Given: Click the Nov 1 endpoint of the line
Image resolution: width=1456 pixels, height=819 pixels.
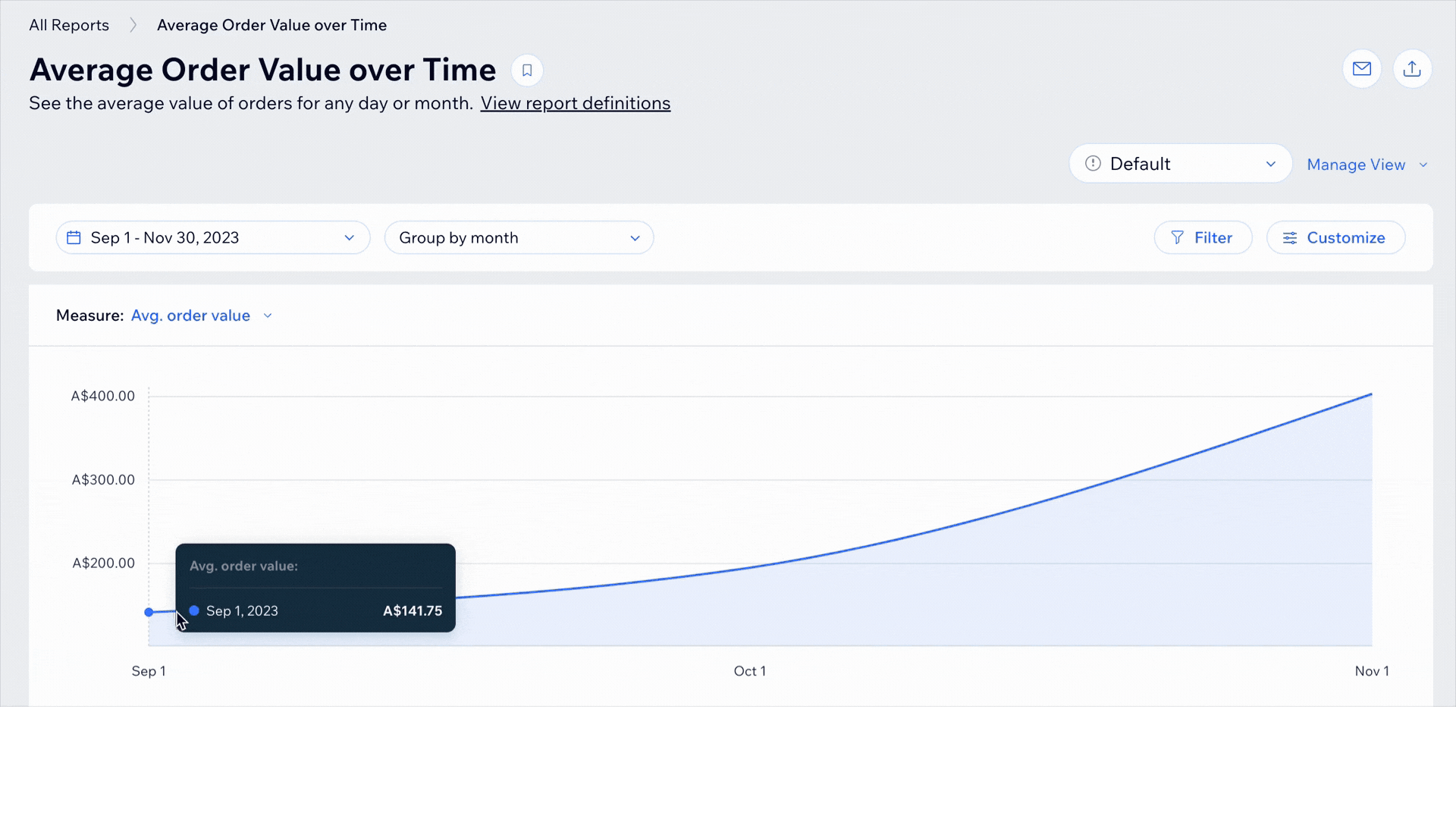Looking at the screenshot, I should click(x=1371, y=394).
